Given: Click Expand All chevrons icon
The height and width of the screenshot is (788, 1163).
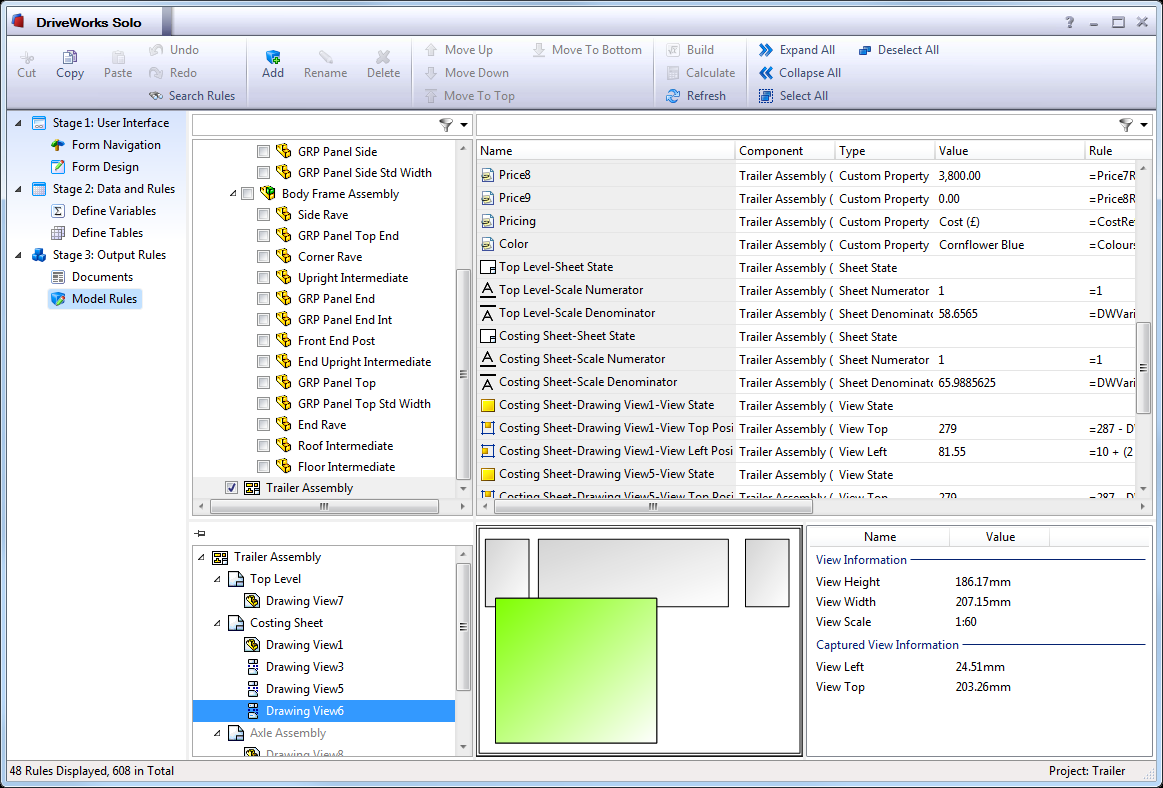Looking at the screenshot, I should [765, 50].
